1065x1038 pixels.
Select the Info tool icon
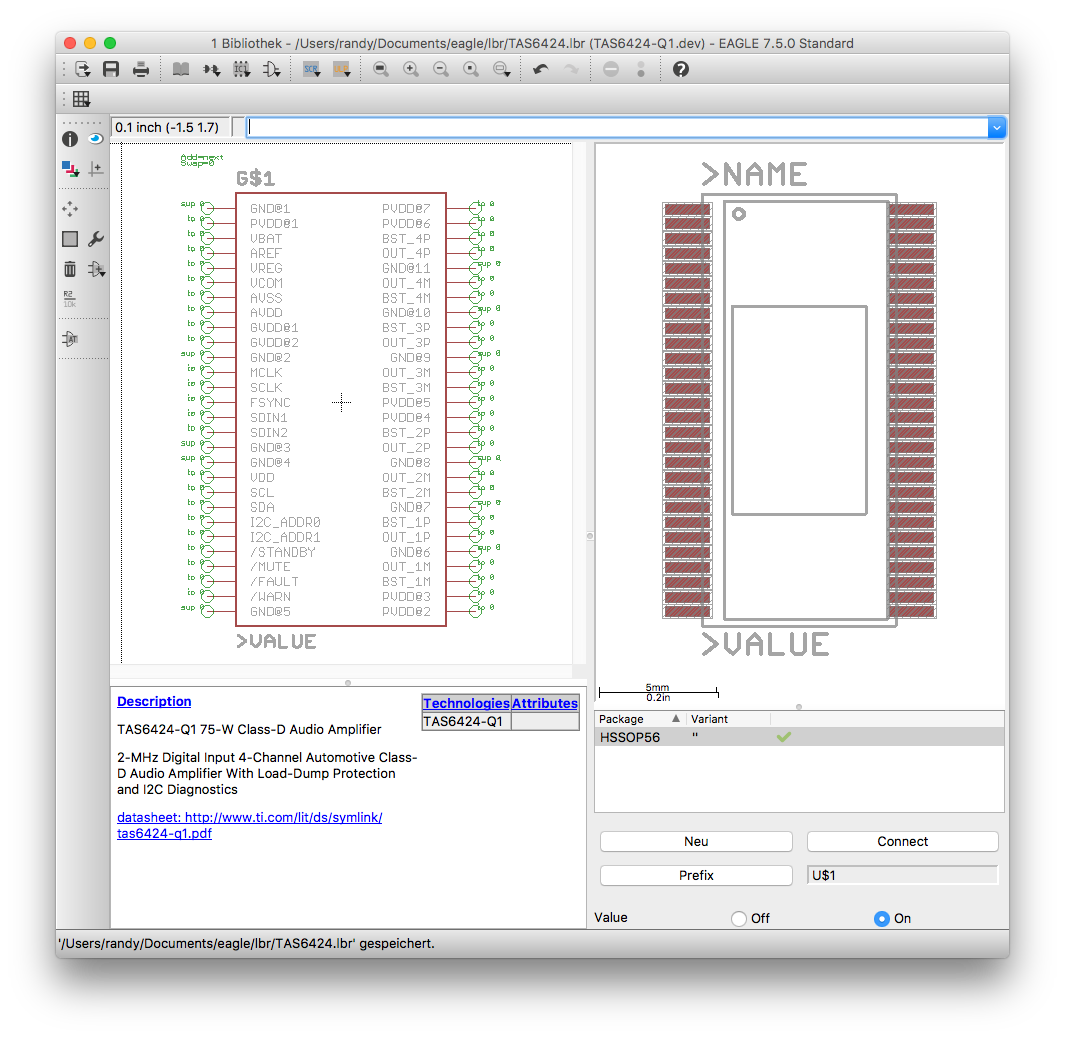coord(70,139)
